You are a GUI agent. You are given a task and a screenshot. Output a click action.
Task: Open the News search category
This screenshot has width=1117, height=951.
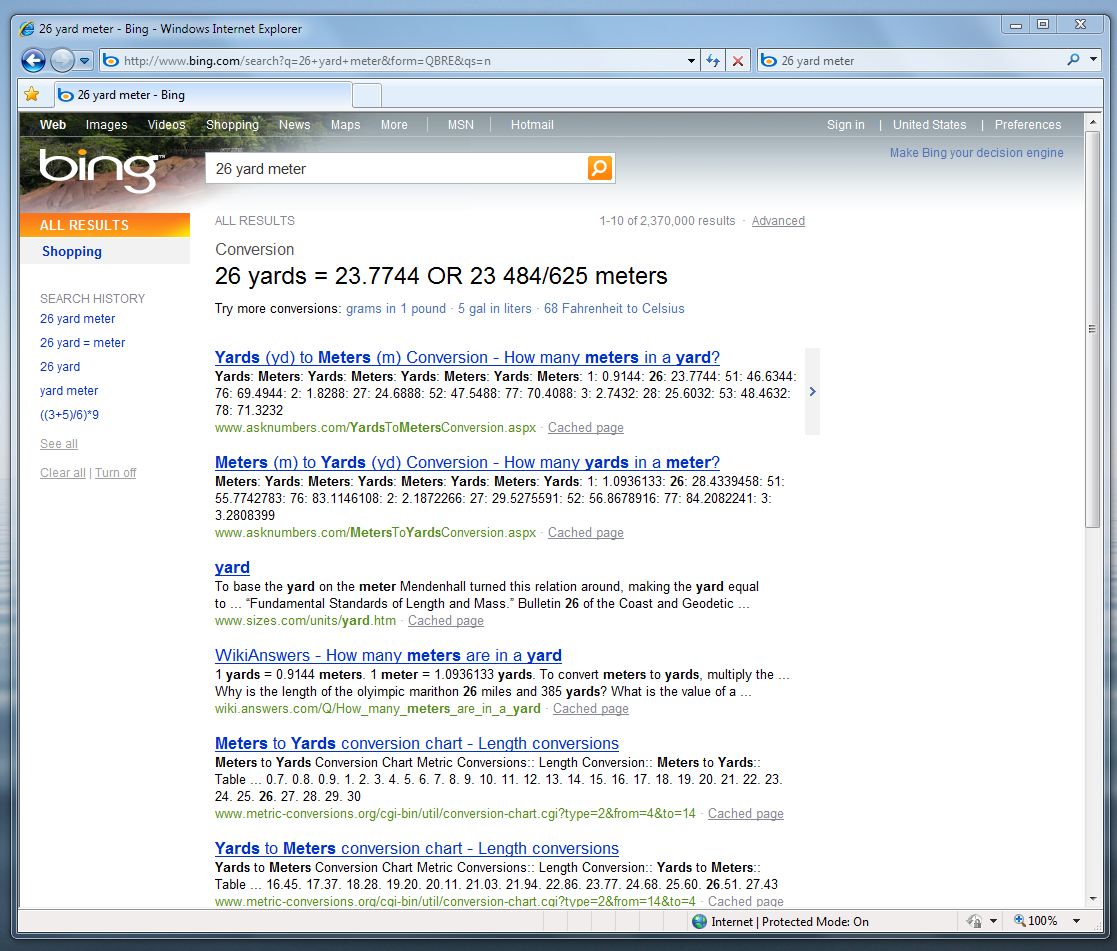294,125
